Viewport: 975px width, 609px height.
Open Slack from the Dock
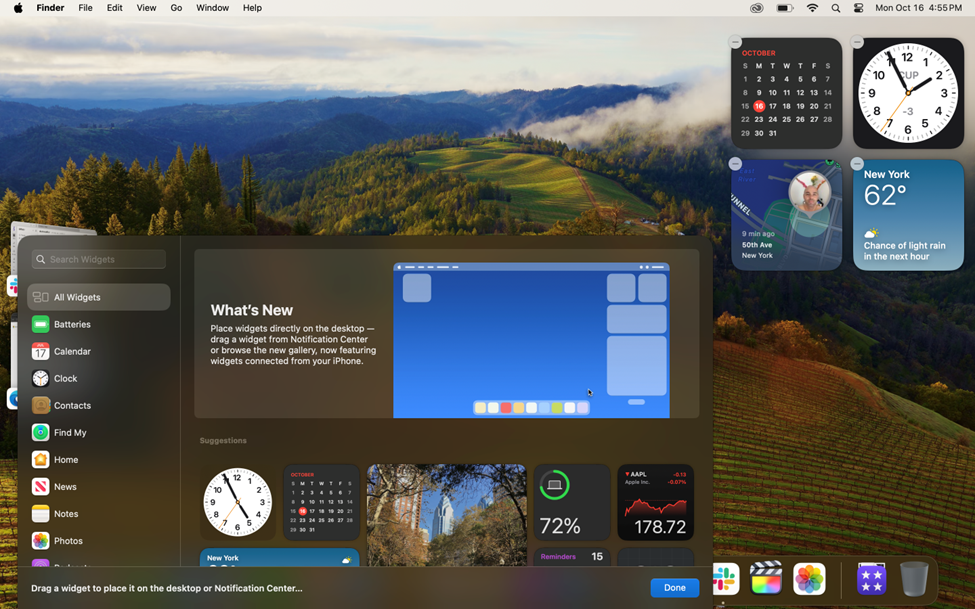(x=725, y=579)
